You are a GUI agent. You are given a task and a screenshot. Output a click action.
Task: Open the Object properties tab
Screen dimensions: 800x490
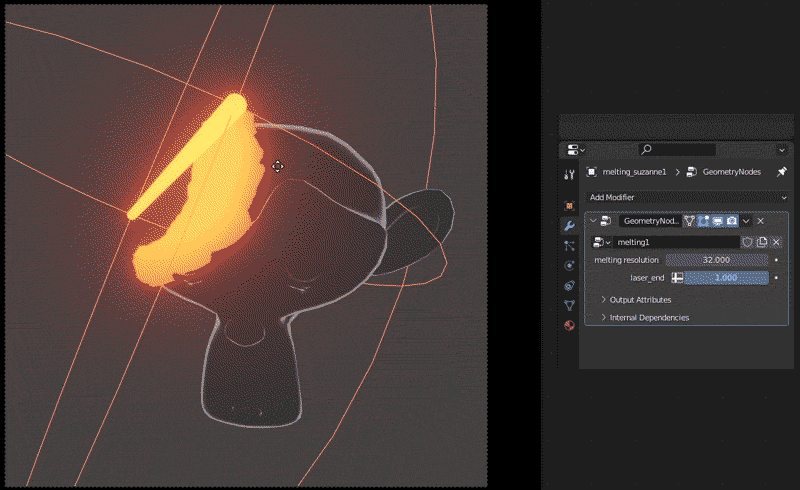(x=569, y=206)
